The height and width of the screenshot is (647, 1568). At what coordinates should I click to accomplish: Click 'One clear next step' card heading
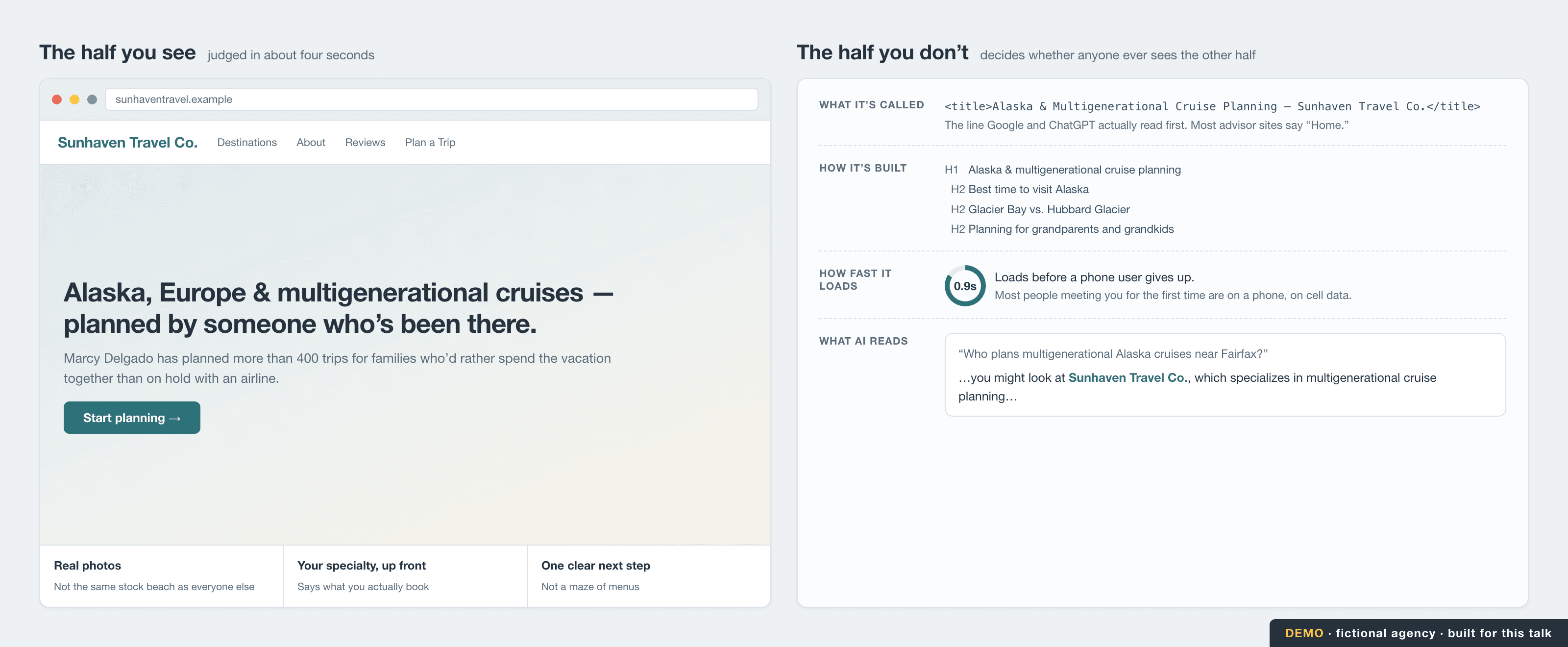tap(596, 566)
